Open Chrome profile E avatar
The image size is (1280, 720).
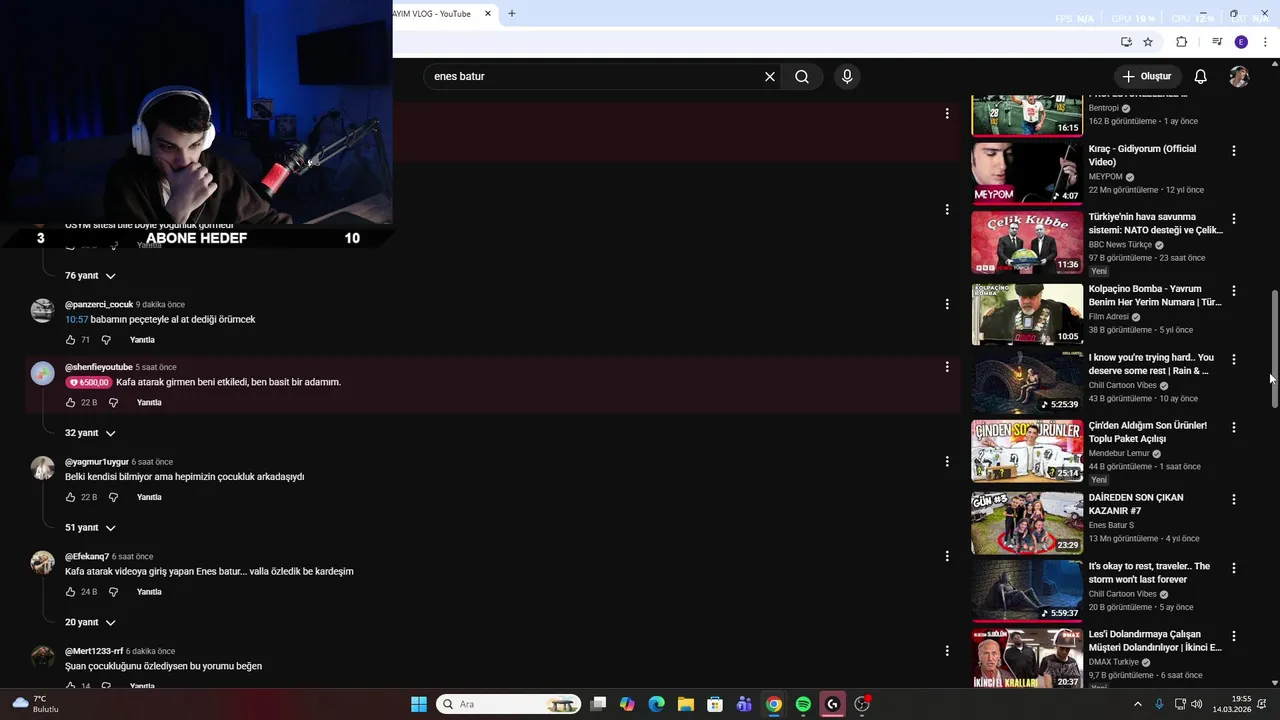[x=1241, y=42]
